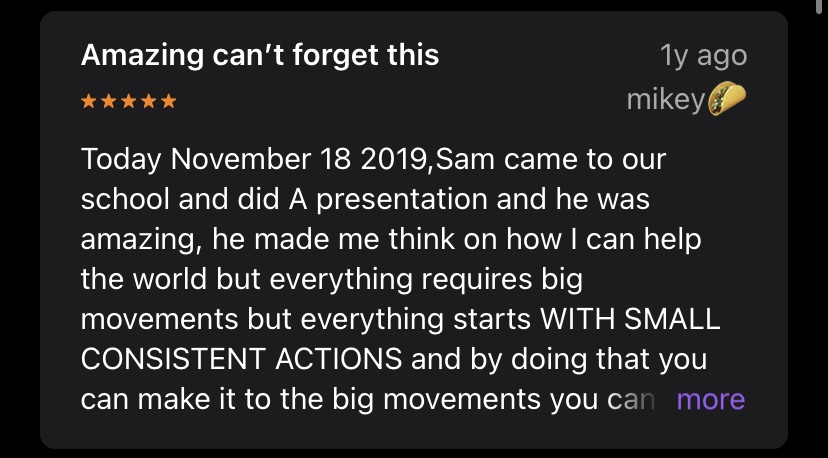
Task: Select the third (middle) rating star
Action: tap(129, 101)
